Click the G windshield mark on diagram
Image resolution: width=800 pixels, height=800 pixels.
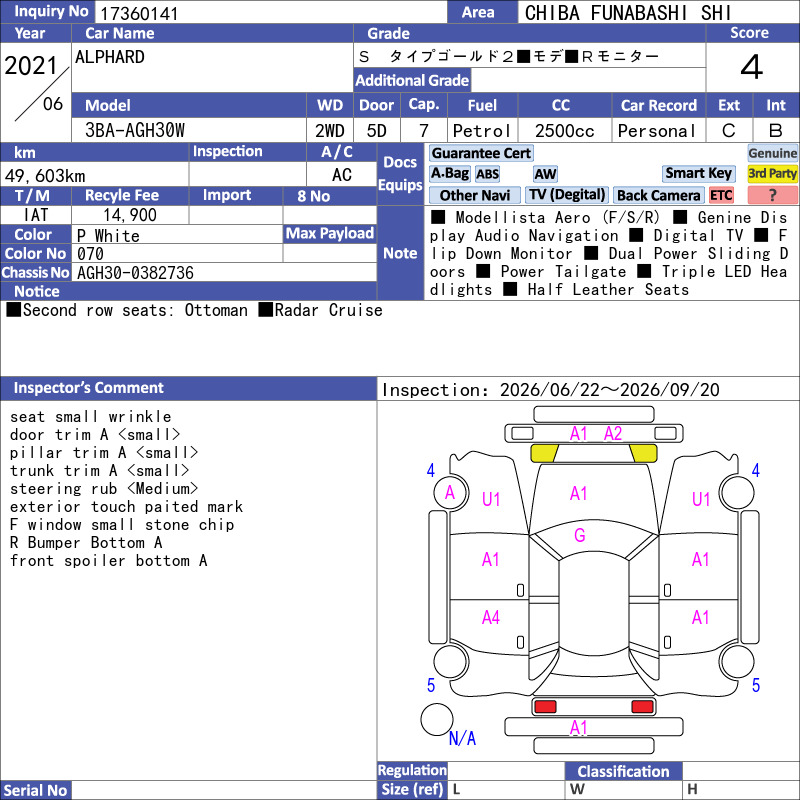[580, 535]
